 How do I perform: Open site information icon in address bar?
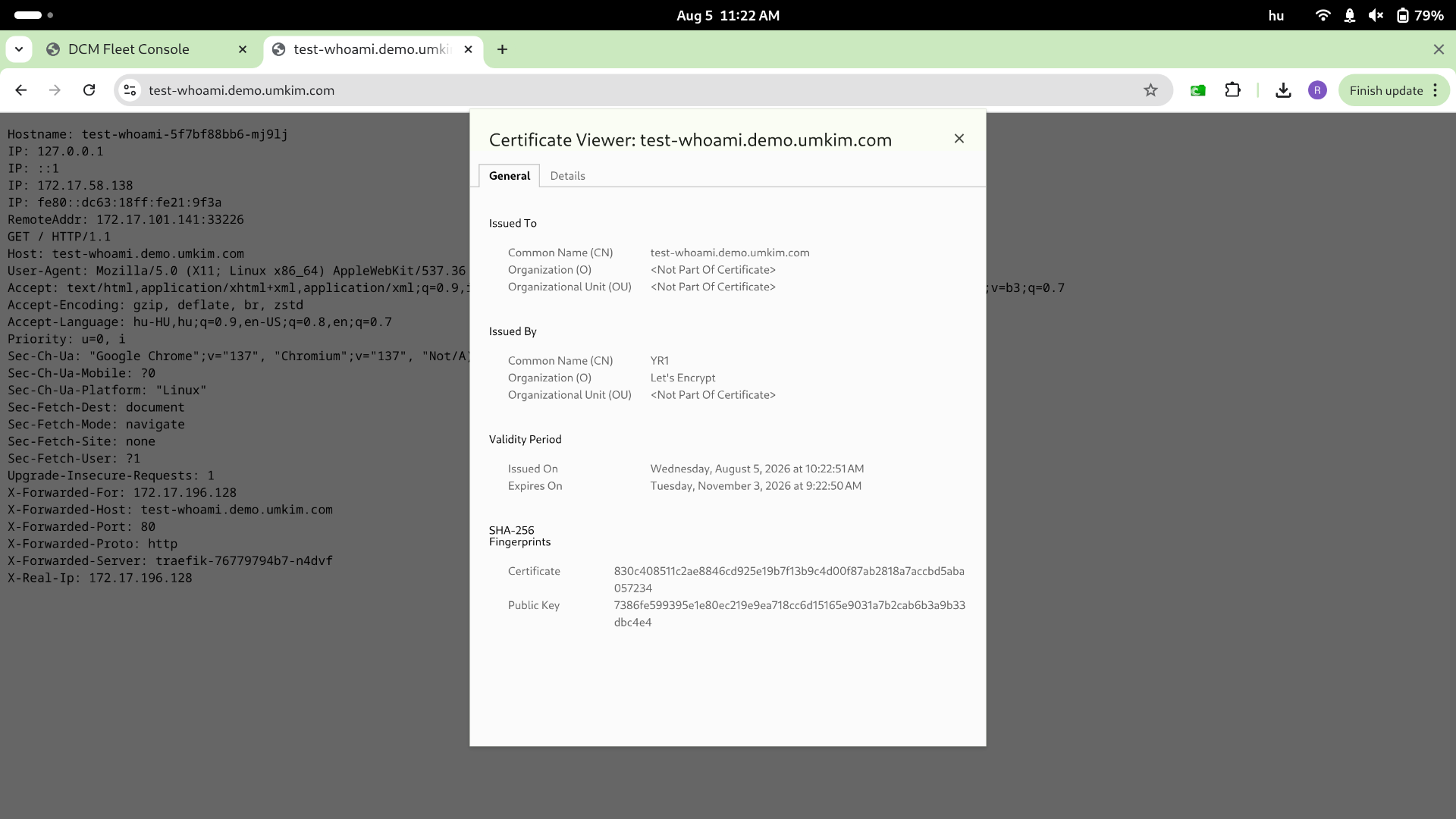tap(130, 90)
